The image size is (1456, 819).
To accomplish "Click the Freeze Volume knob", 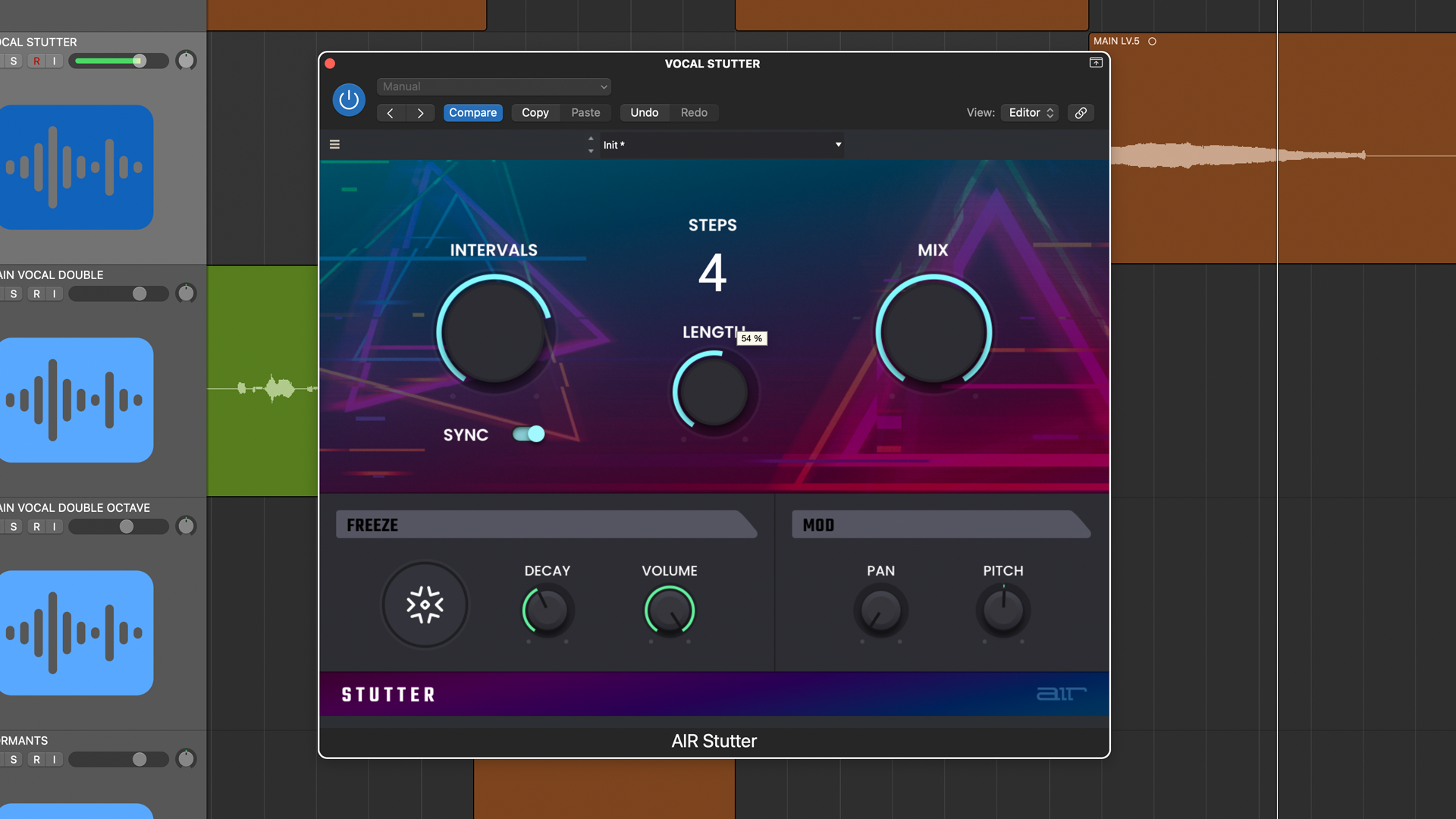I will (x=670, y=610).
